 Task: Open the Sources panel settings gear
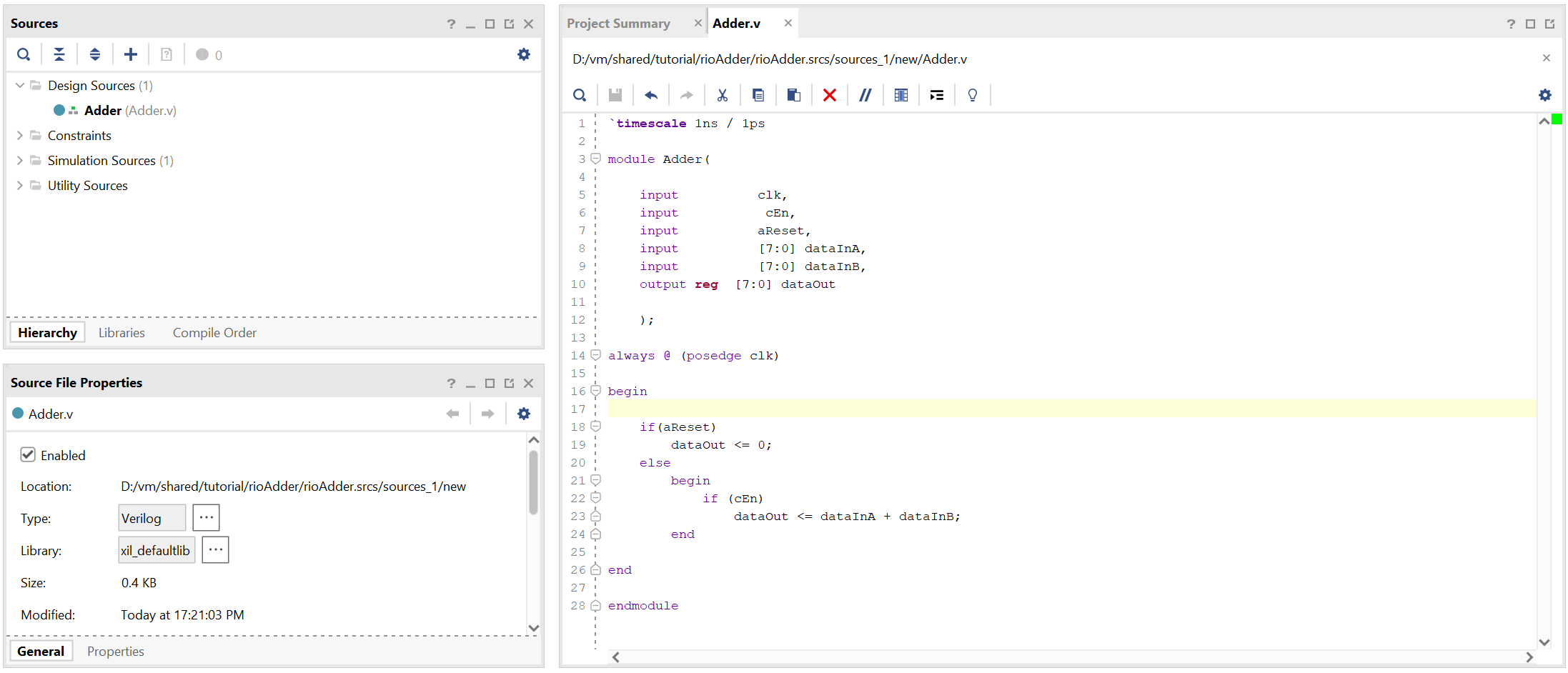point(524,54)
